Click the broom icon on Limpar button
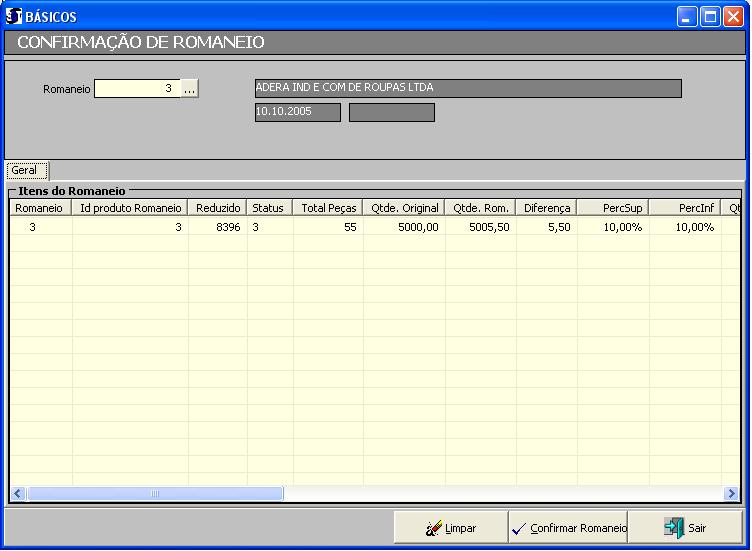752x551 pixels. click(x=434, y=528)
